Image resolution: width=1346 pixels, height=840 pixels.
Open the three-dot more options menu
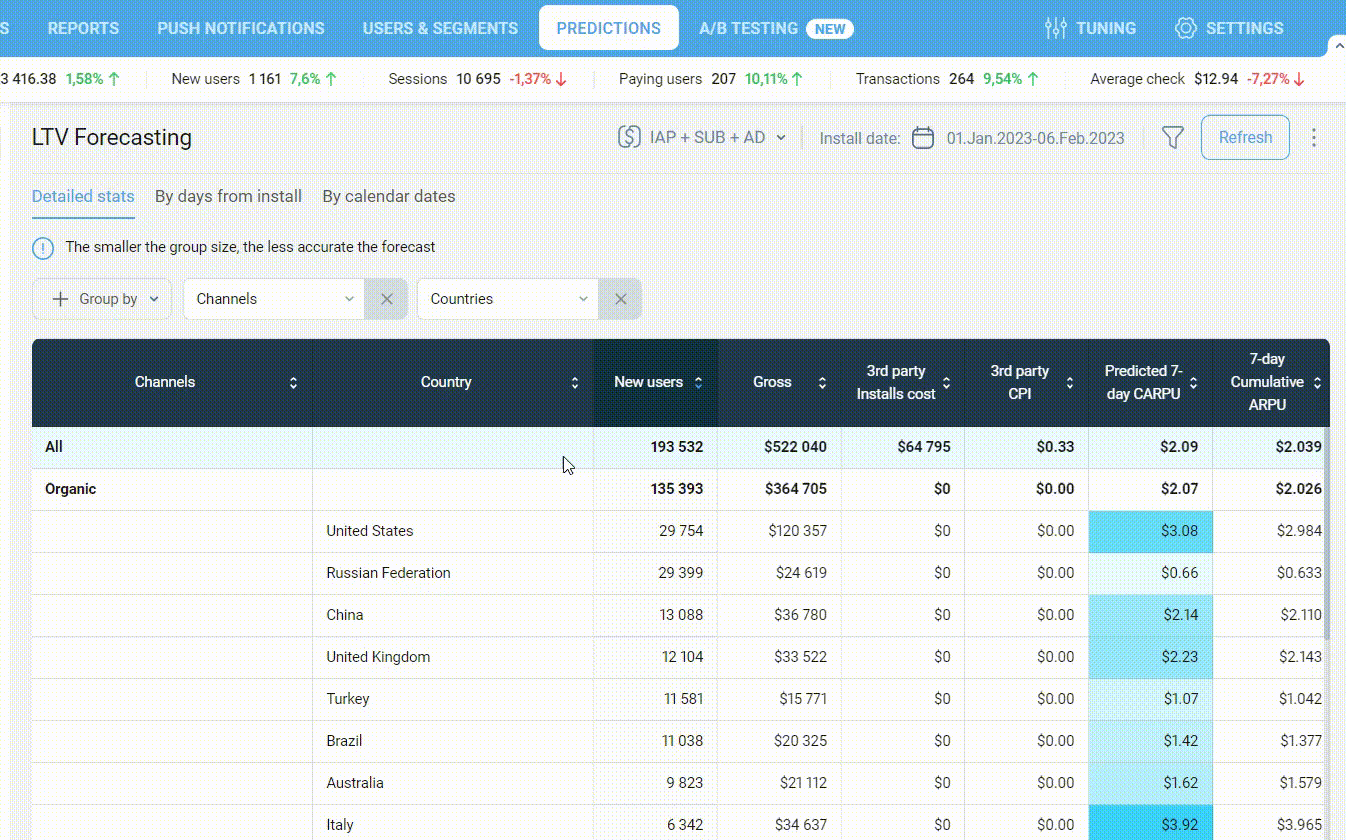pyautogui.click(x=1314, y=138)
